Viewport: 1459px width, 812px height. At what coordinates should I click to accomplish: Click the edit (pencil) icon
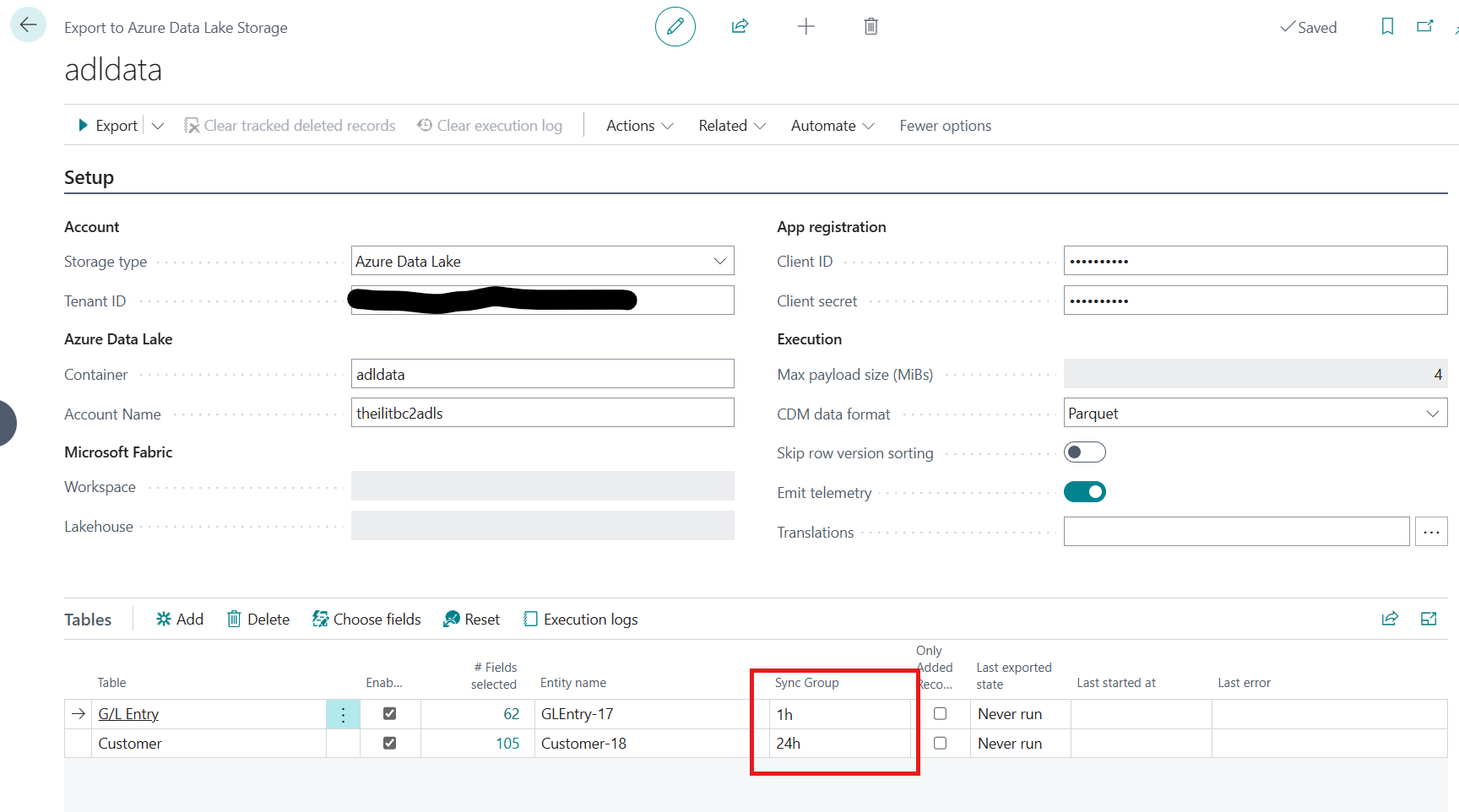[675, 26]
